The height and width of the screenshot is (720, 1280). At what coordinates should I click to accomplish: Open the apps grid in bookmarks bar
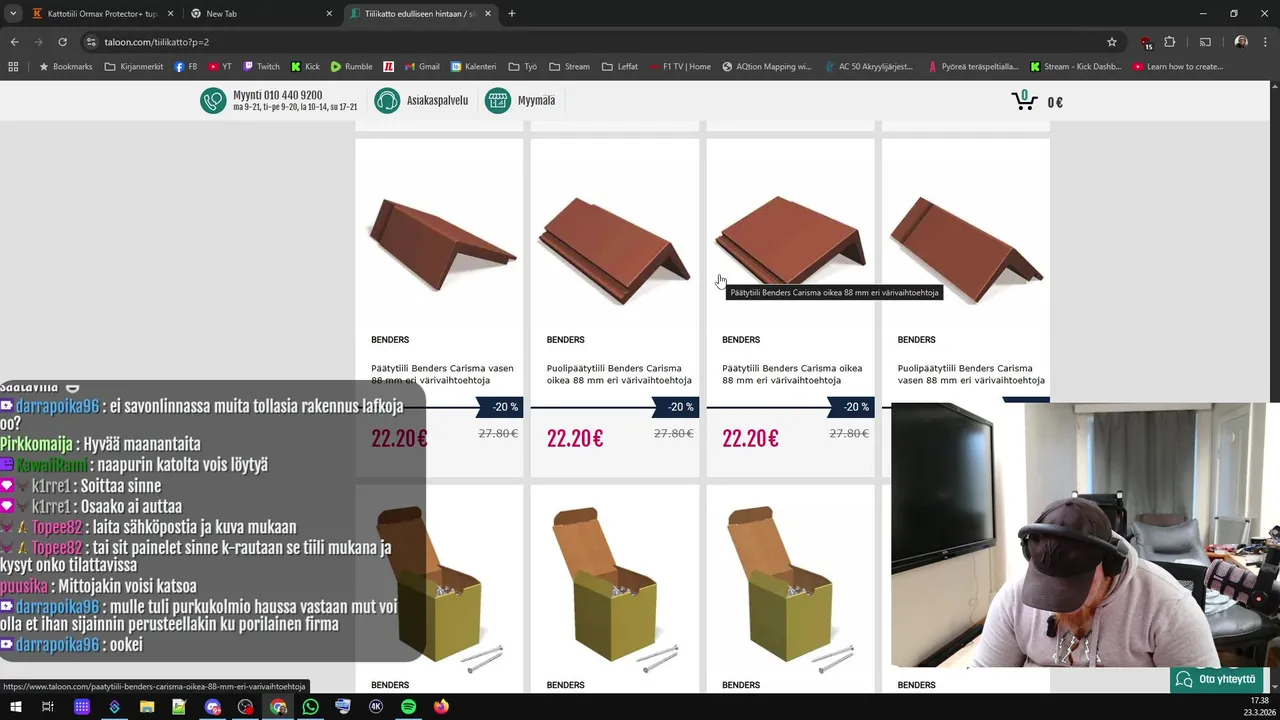pos(13,67)
